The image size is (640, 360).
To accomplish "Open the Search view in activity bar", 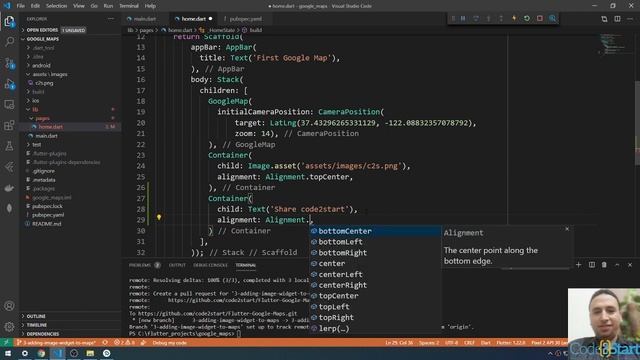I will pos(9,42).
